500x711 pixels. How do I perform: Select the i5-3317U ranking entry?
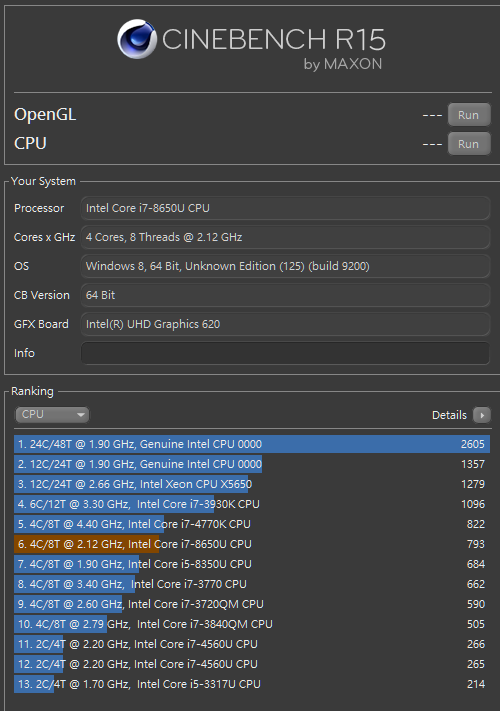252,684
